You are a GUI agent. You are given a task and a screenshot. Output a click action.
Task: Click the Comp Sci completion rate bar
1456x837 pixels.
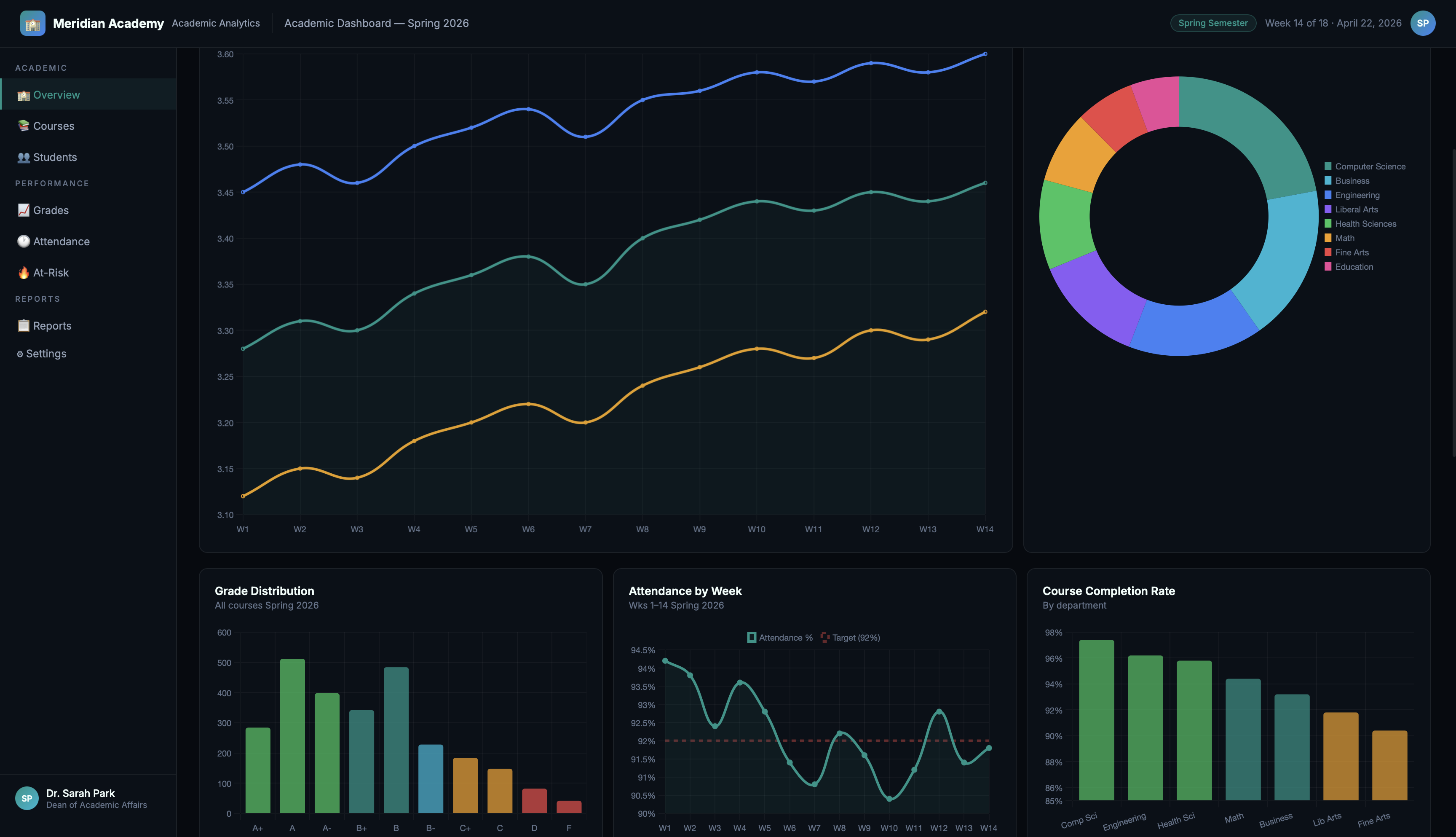pyautogui.click(x=1096, y=720)
